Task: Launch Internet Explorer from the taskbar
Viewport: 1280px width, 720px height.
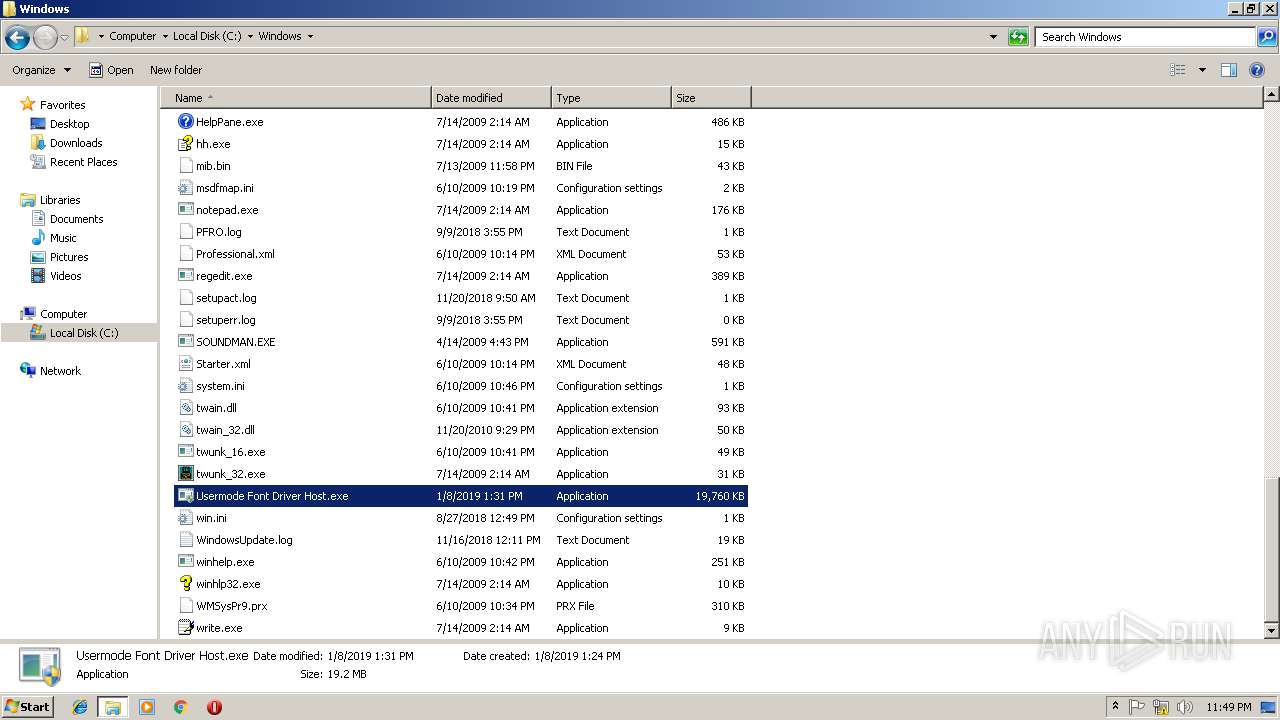Action: [x=80, y=707]
